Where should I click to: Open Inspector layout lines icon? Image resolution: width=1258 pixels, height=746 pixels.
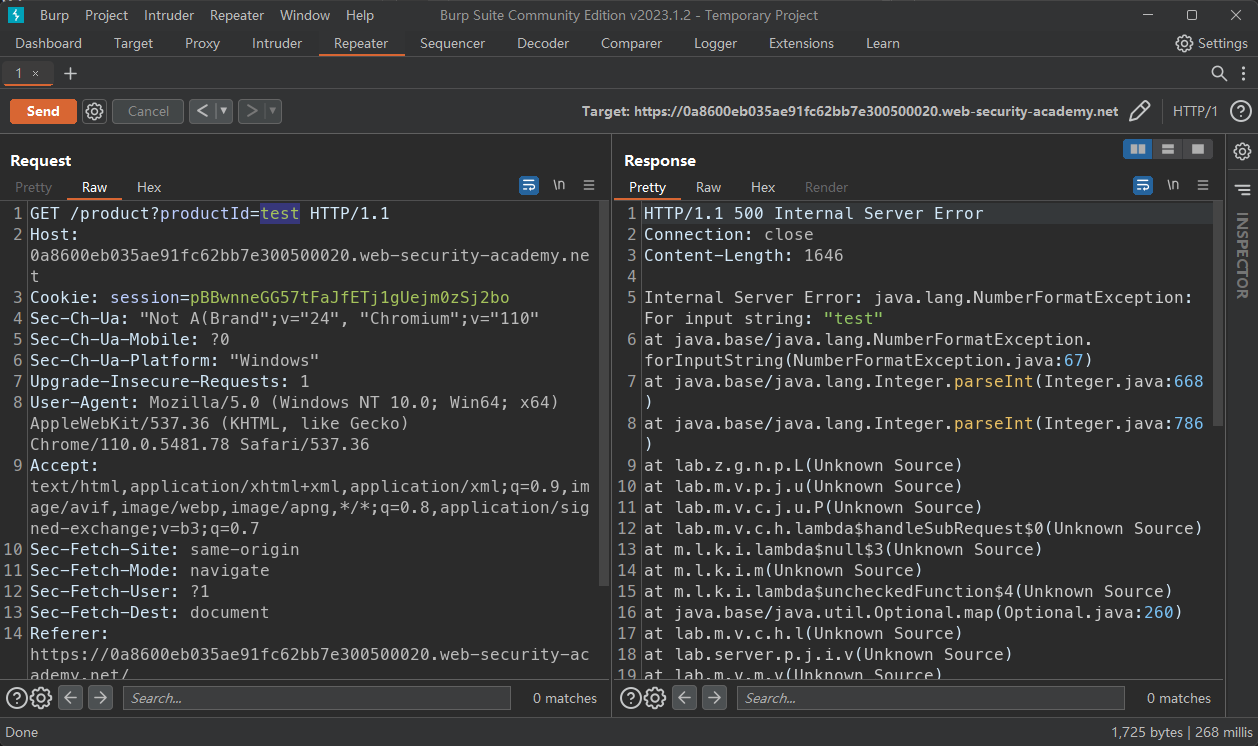pos(1242,189)
